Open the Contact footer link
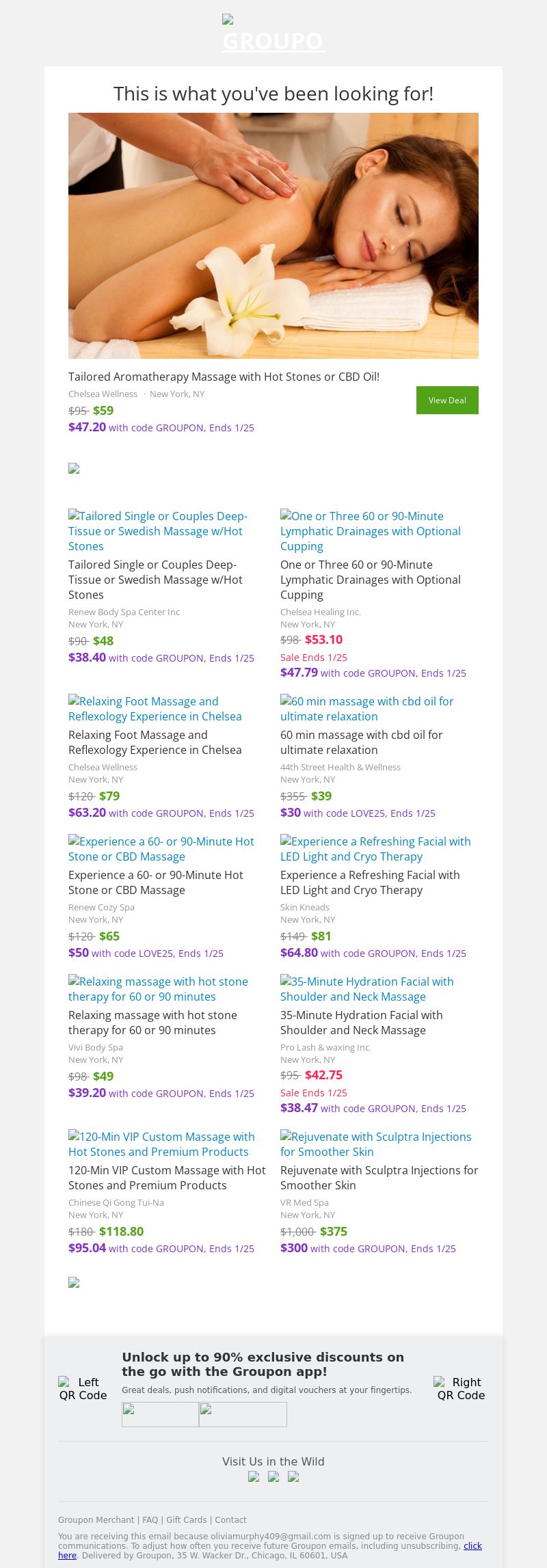The width and height of the screenshot is (547, 1568). [230, 1519]
